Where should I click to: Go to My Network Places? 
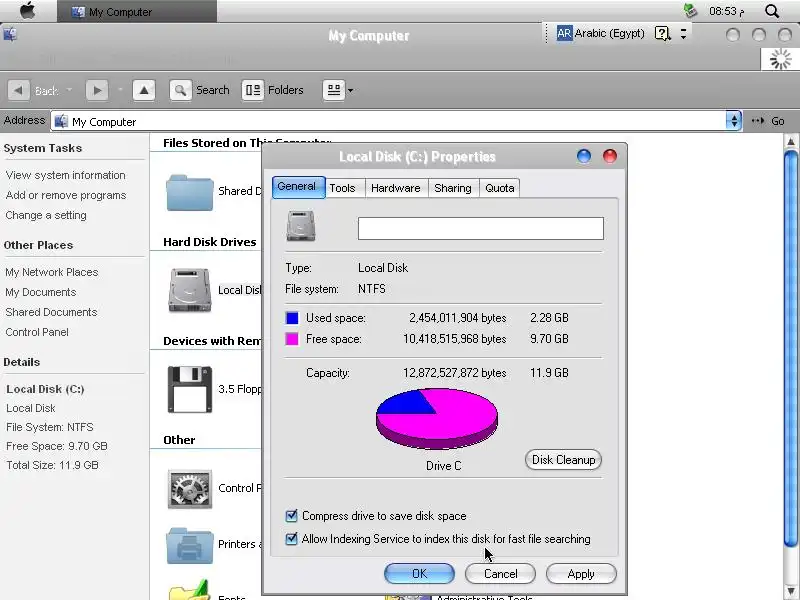(52, 272)
